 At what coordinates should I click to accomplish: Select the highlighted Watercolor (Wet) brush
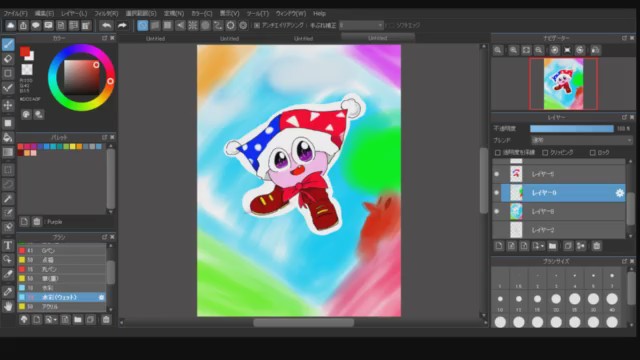click(x=62, y=297)
